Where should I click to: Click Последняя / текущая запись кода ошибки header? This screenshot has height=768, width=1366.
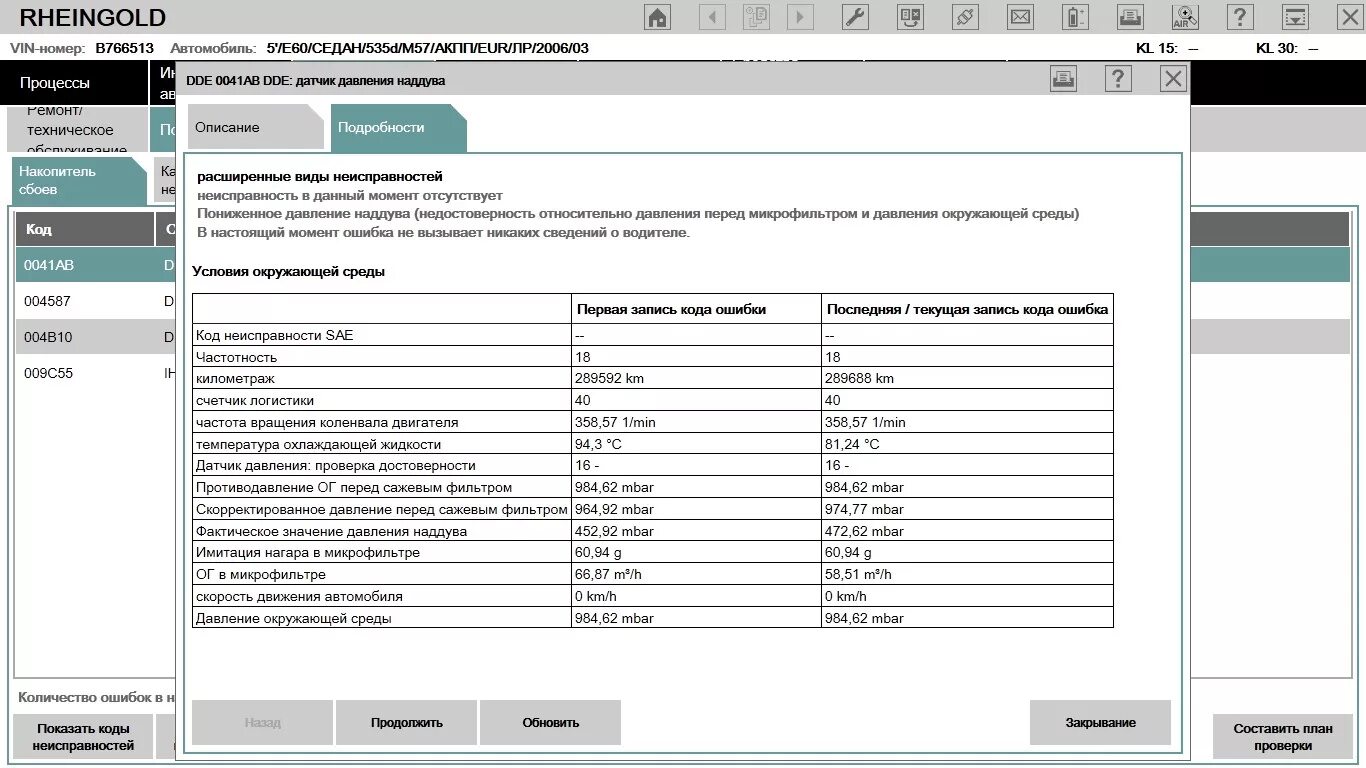[967, 309]
